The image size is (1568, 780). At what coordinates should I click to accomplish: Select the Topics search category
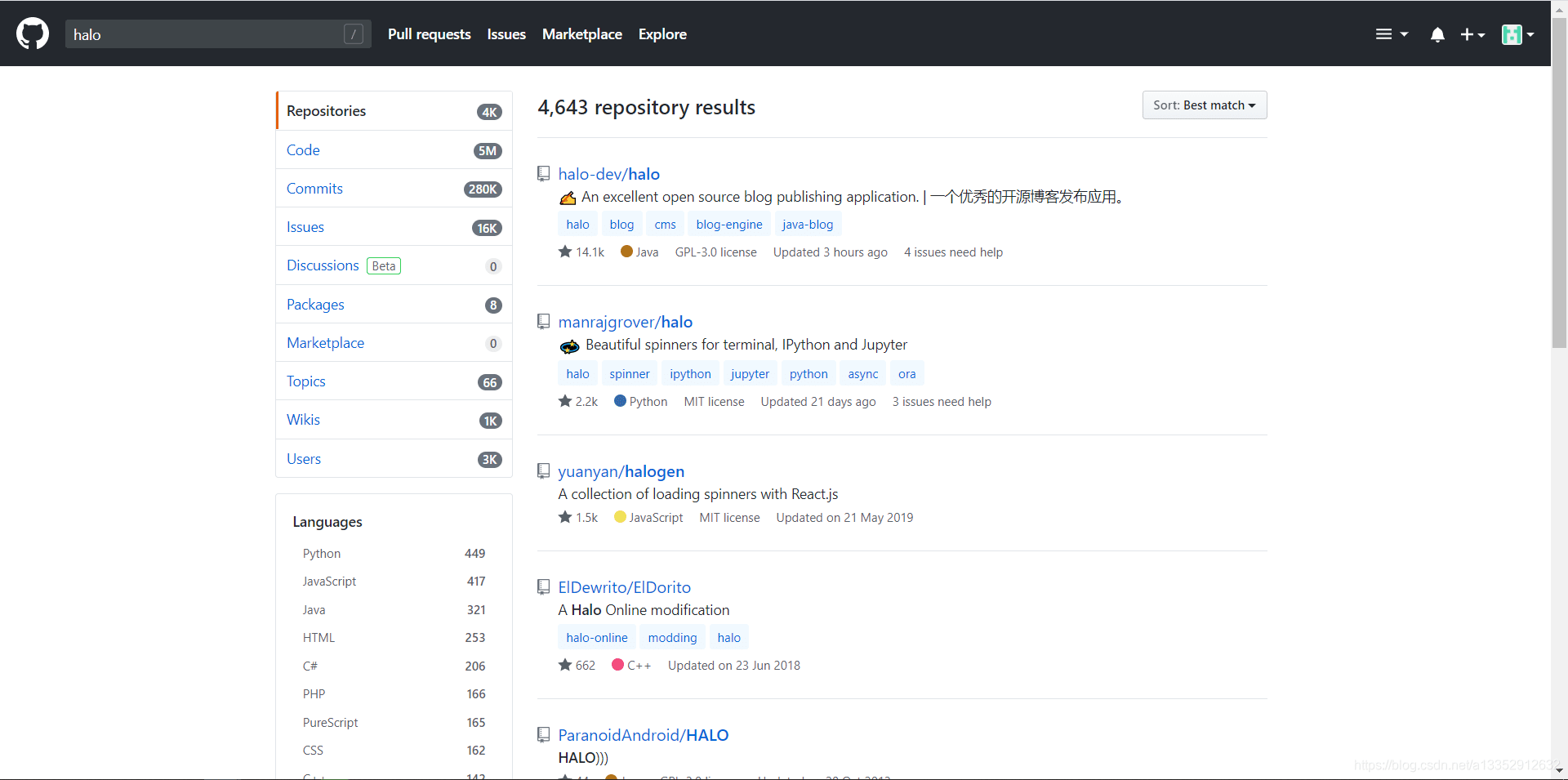[x=394, y=381]
